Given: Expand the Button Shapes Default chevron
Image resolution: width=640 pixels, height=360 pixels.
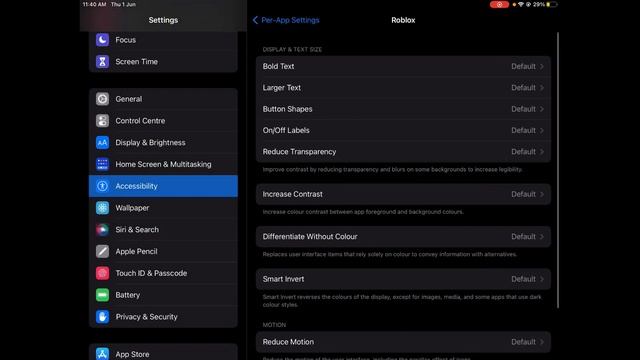Looking at the screenshot, I should [542, 109].
